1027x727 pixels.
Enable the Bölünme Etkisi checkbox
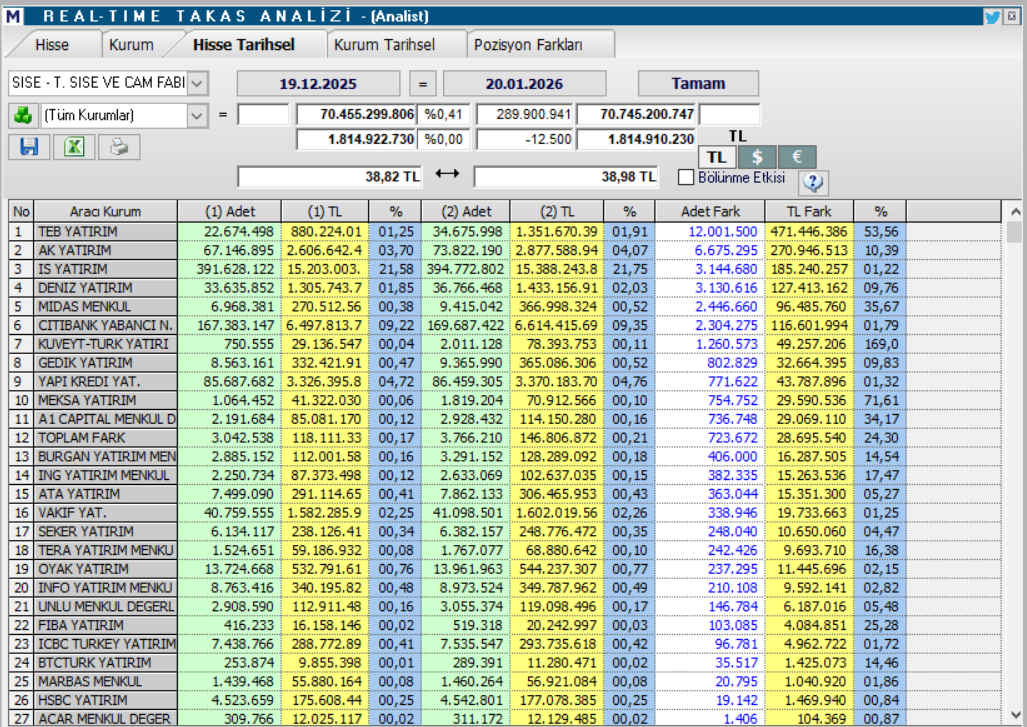pos(686,178)
